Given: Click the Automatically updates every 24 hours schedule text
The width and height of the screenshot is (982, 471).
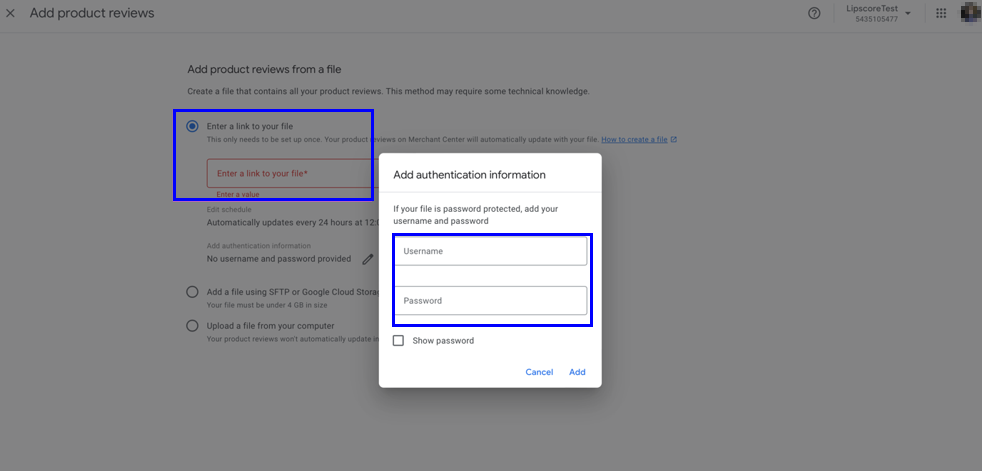Looking at the screenshot, I should 285,222.
